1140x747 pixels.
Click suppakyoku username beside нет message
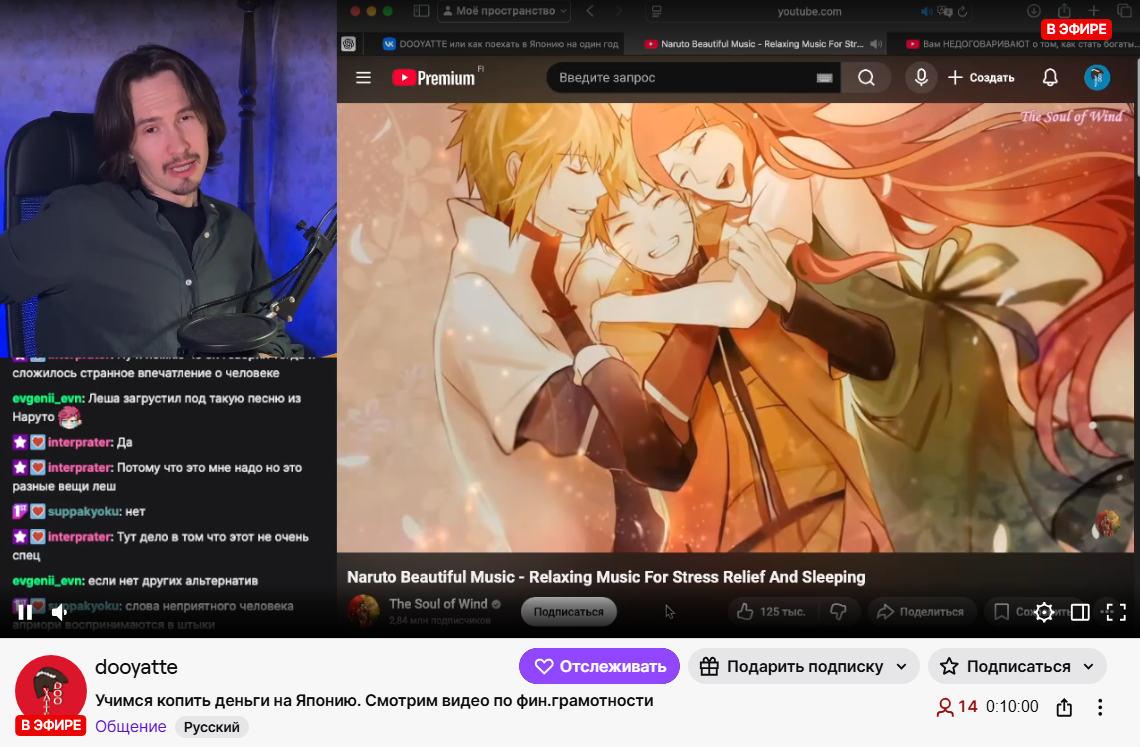click(x=84, y=511)
